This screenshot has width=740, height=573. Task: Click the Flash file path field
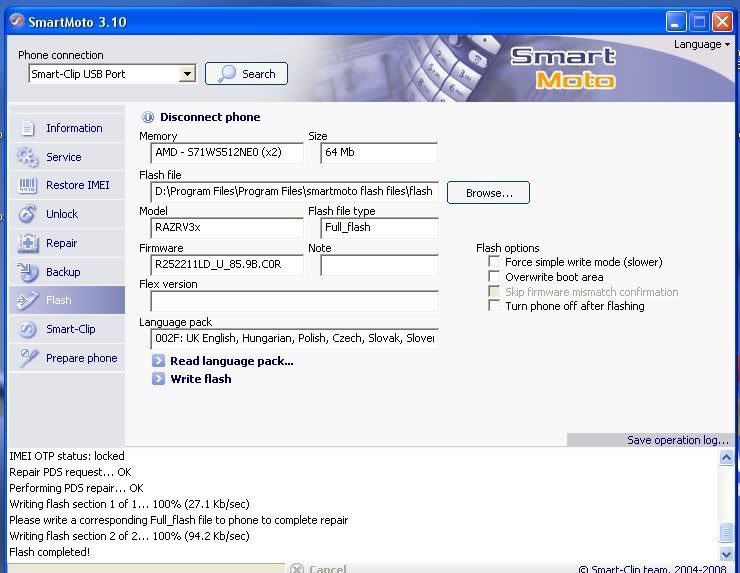294,192
